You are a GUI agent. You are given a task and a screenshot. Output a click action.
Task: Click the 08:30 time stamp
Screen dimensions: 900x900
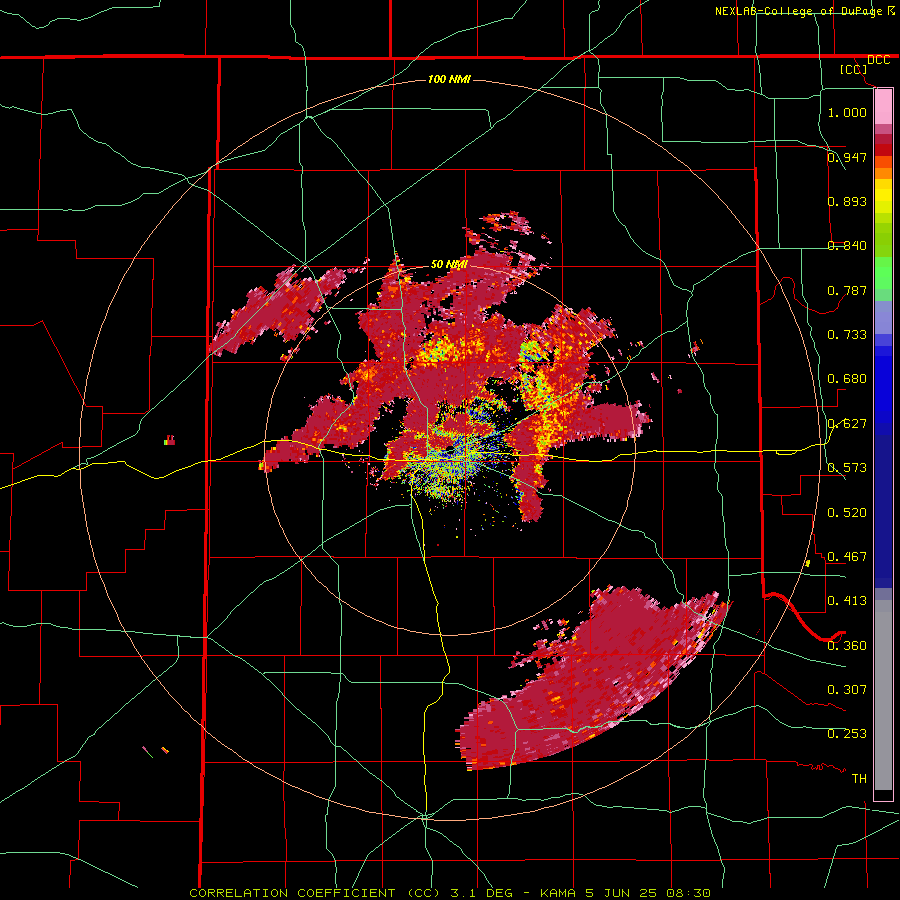688,893
